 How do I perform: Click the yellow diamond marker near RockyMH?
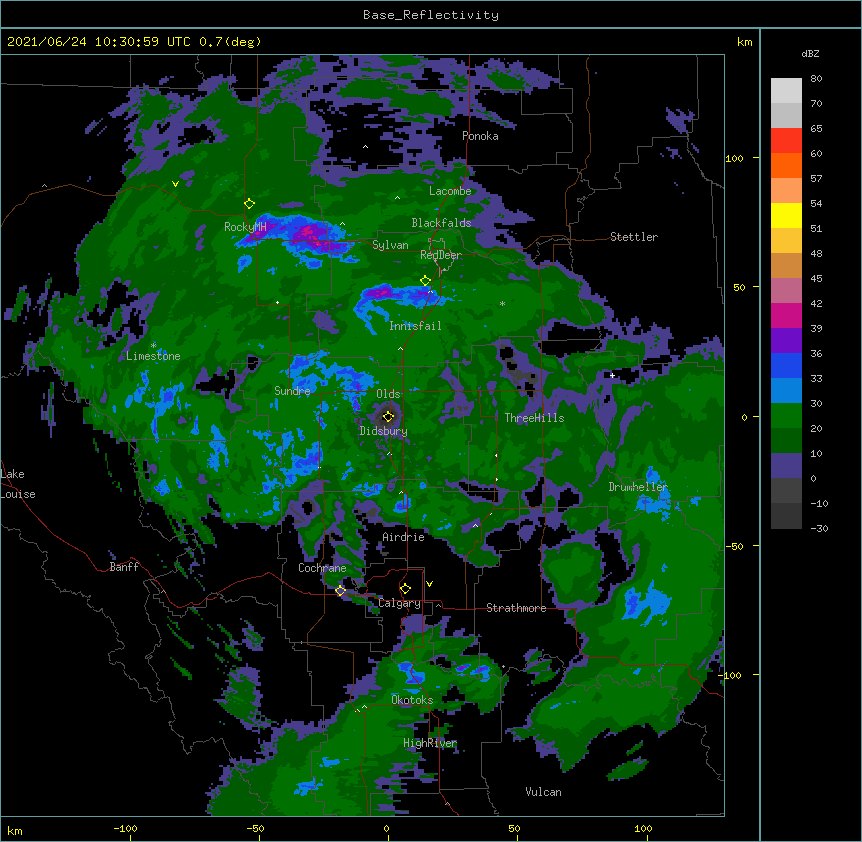pos(249,204)
